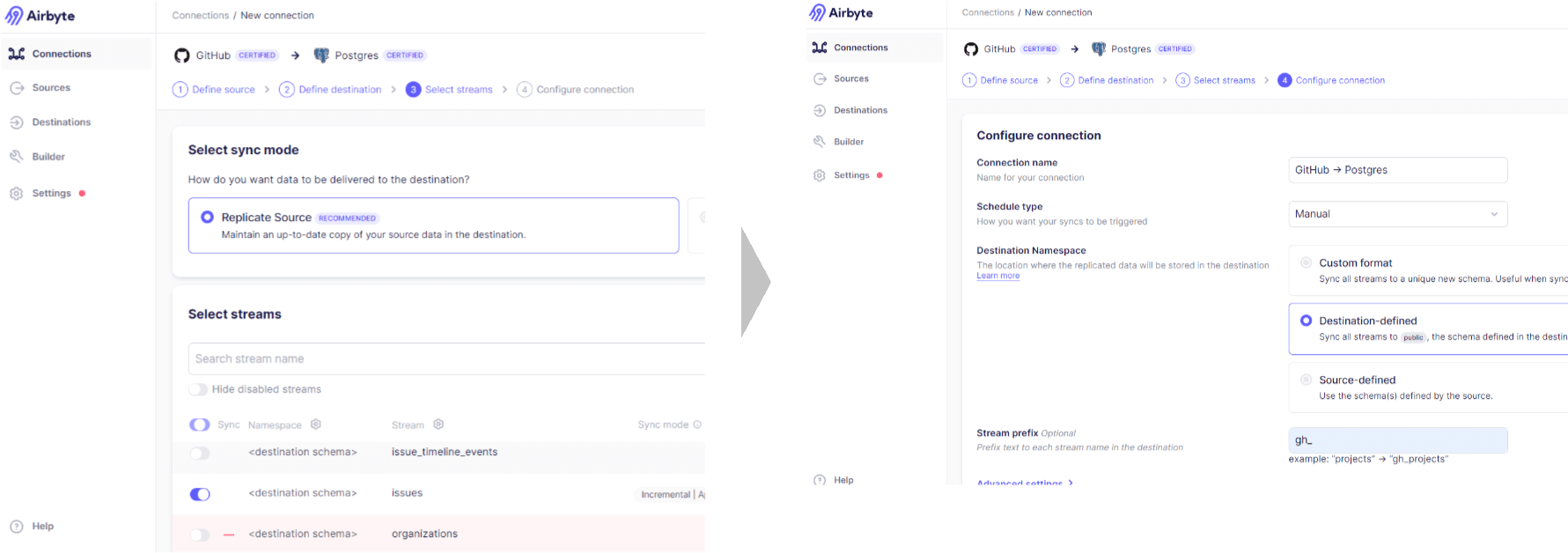Click the gear icon beside Stream column header
This screenshot has width=1568, height=553.
click(438, 424)
